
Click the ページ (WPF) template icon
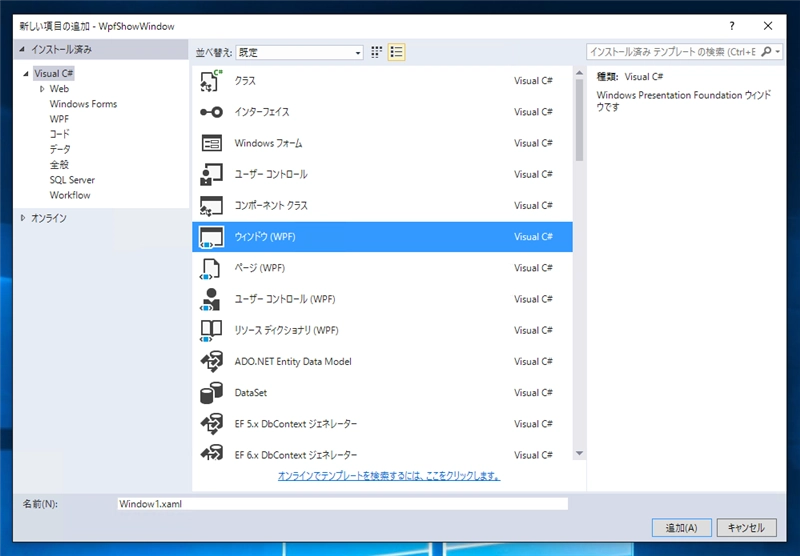211,268
